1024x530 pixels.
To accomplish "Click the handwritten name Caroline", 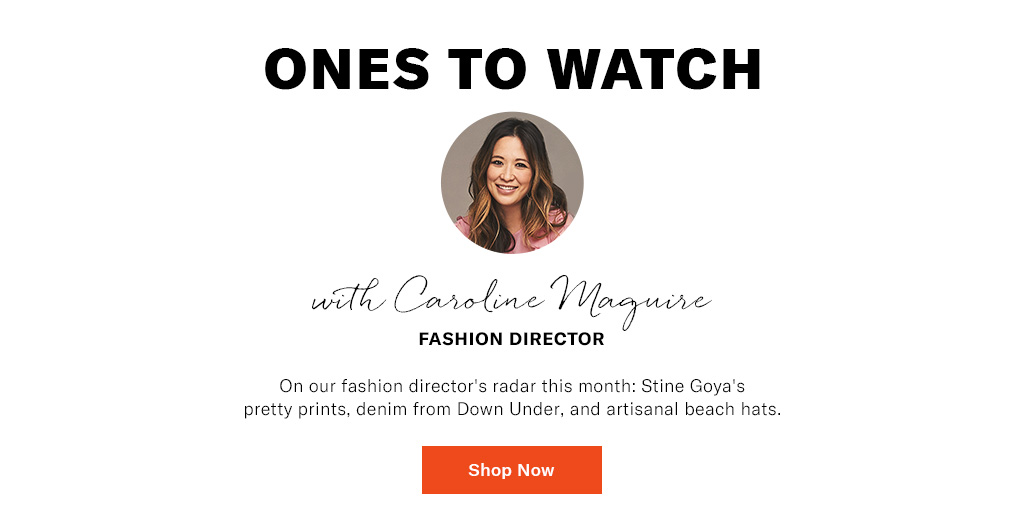I will [468, 297].
